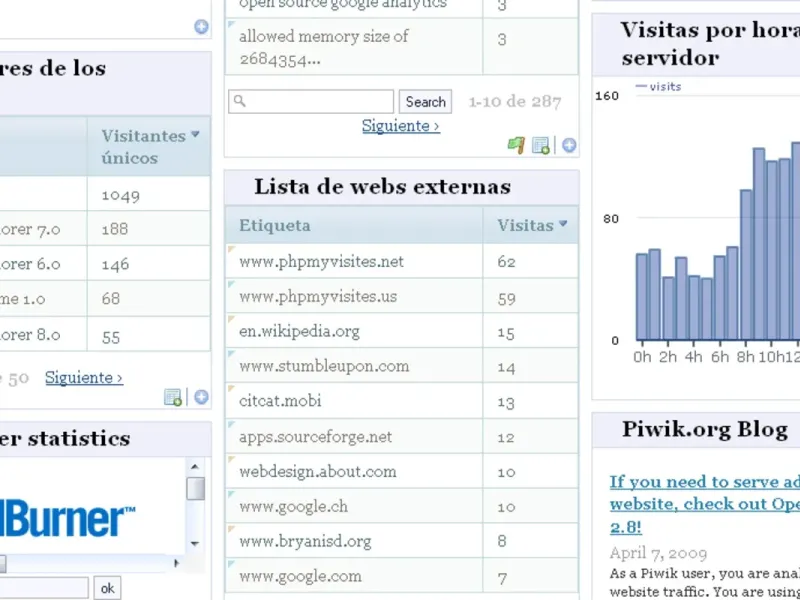Click the table view icon under browsers widget
This screenshot has height=600, width=800.
tap(173, 397)
